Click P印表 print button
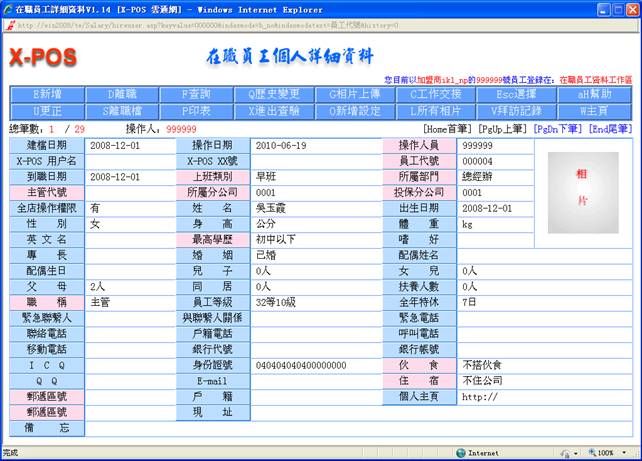The image size is (642, 461). coord(195,110)
